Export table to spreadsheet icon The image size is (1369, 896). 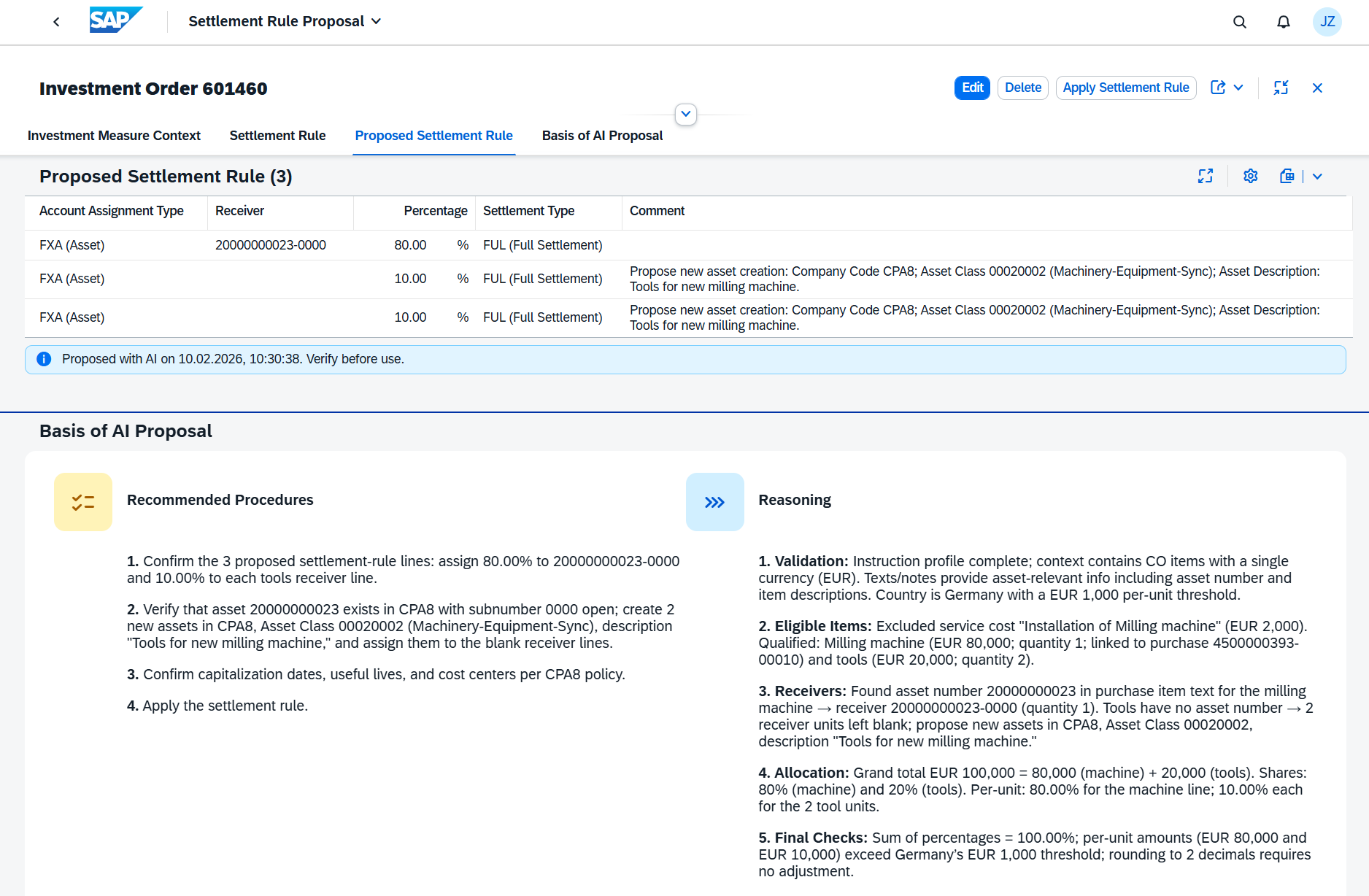(x=1287, y=176)
